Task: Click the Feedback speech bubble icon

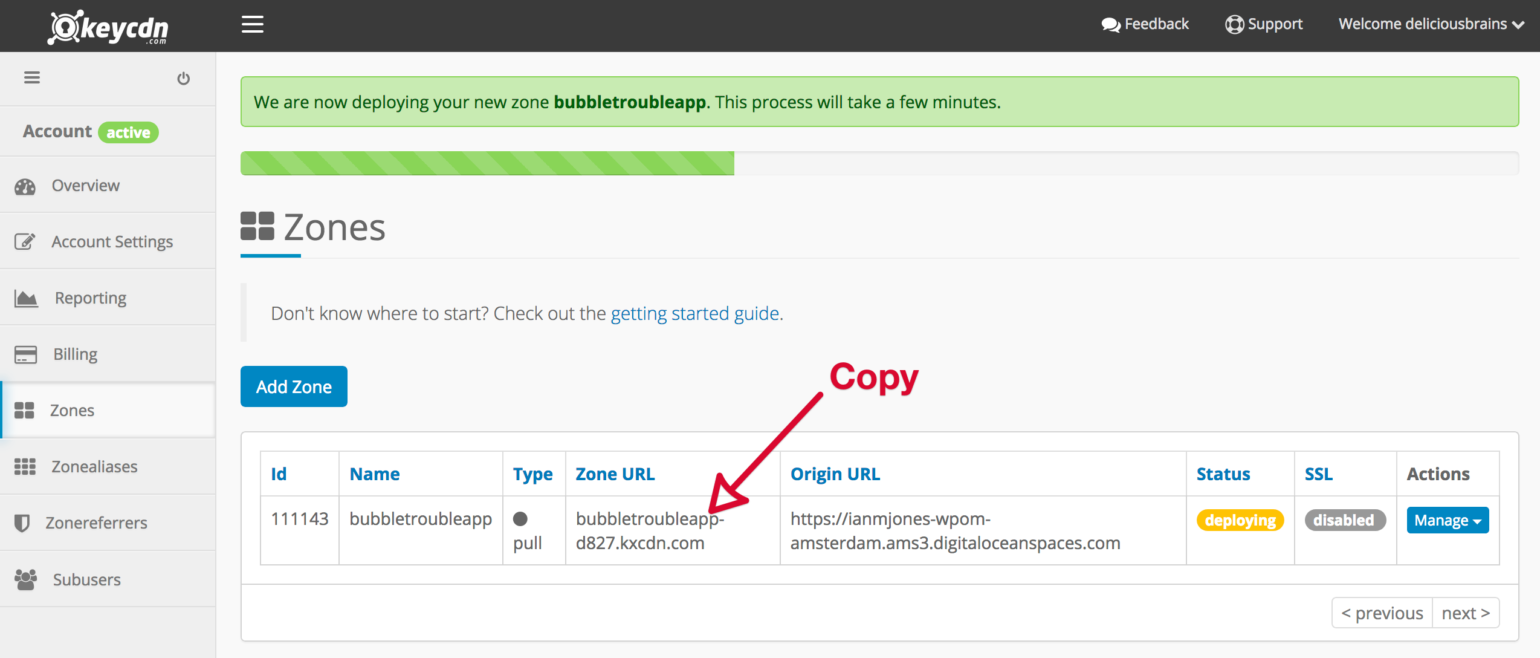Action: click(1110, 25)
